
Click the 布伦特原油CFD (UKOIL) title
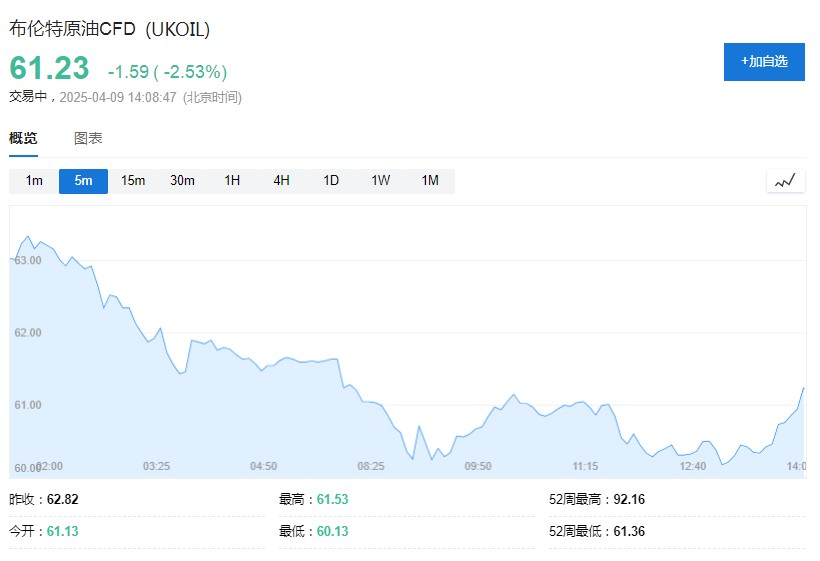(x=110, y=29)
